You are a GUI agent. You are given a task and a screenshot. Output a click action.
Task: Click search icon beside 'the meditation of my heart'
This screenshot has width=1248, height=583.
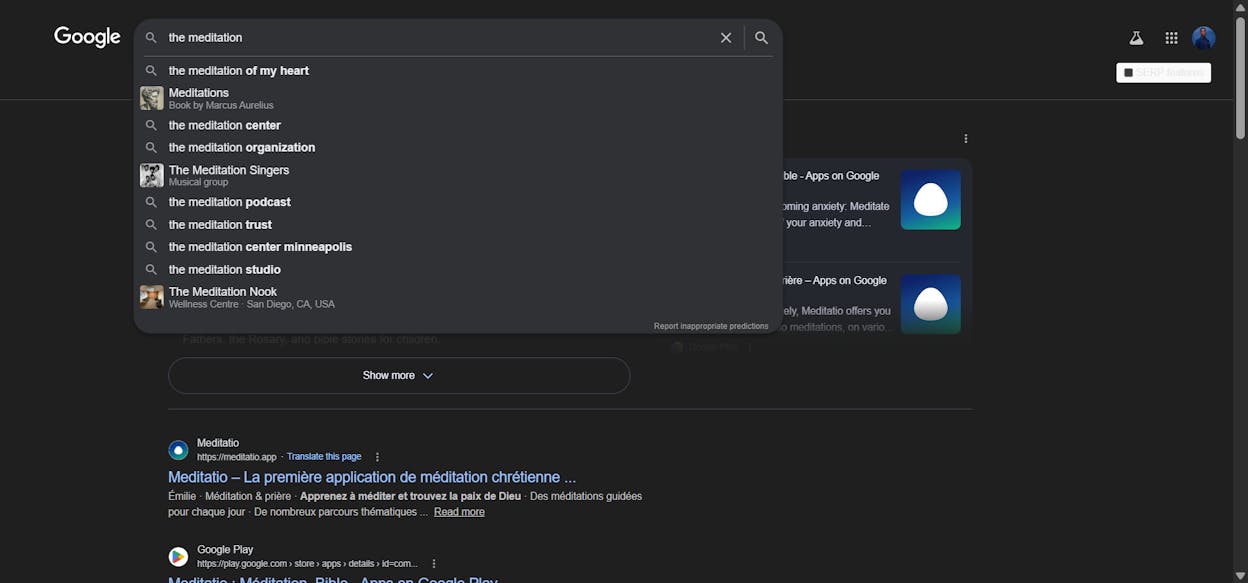pyautogui.click(x=152, y=71)
